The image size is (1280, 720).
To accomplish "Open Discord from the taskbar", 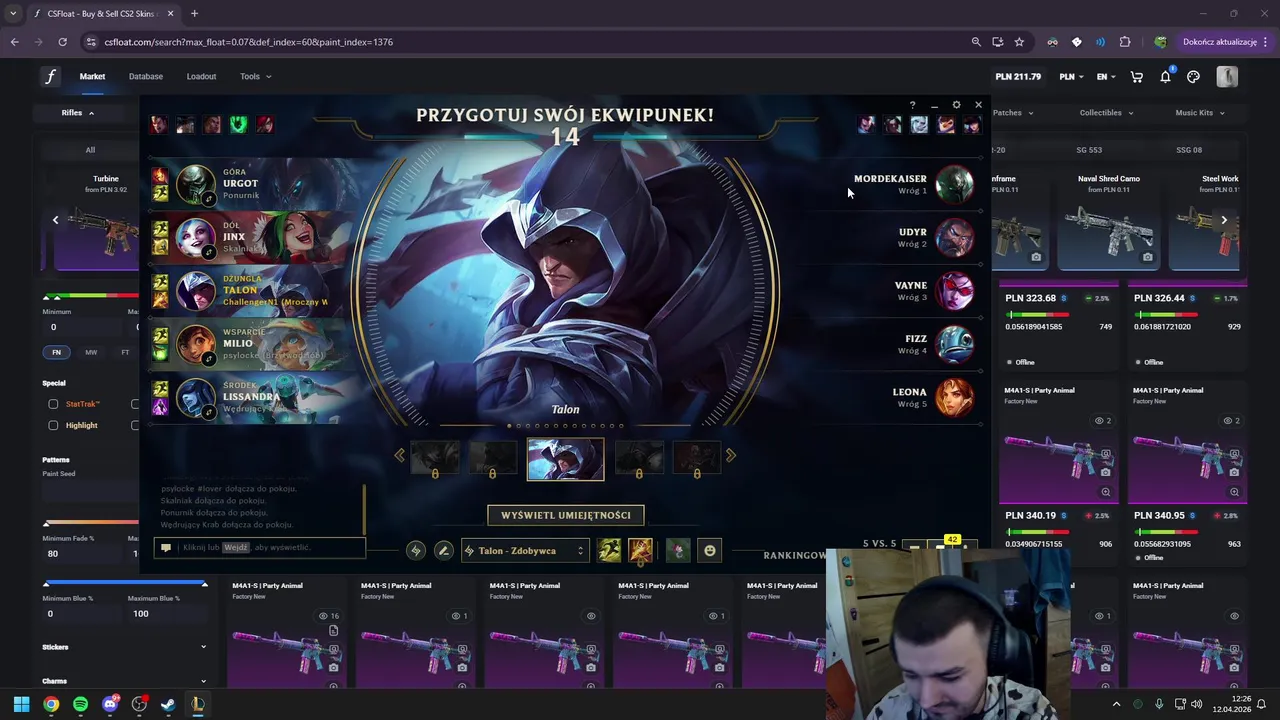I will [110, 704].
